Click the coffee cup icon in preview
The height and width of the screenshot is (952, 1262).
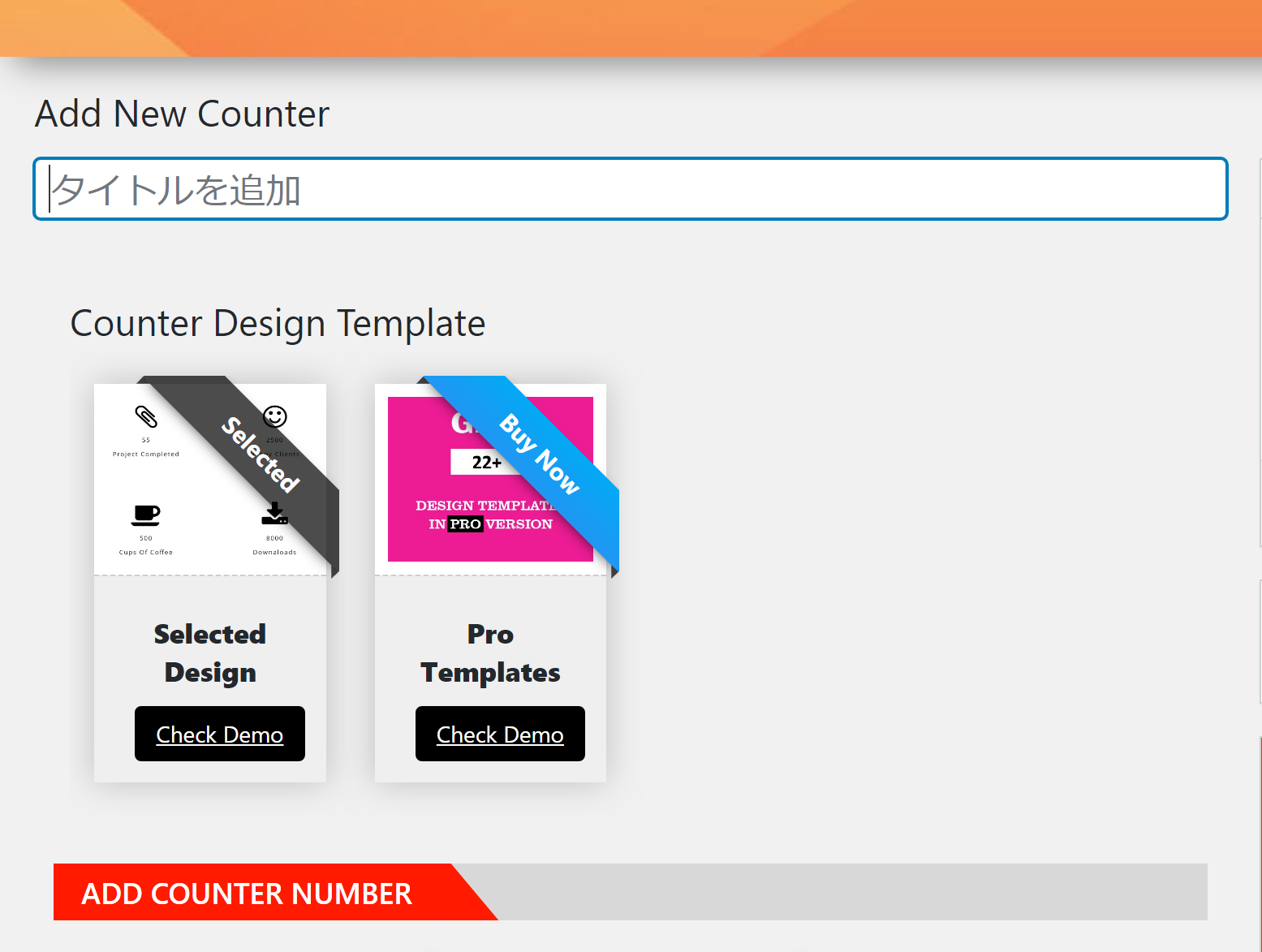click(146, 515)
